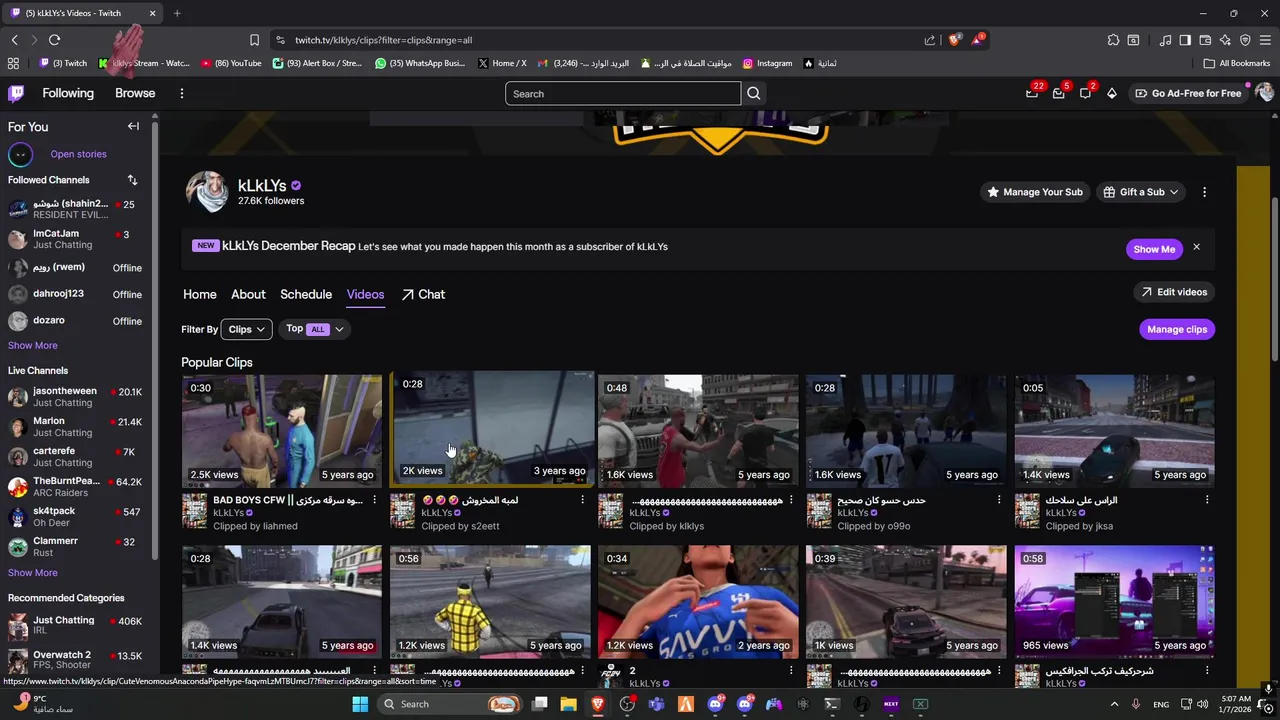
Task: Click the Twitch search input field
Action: click(x=623, y=93)
